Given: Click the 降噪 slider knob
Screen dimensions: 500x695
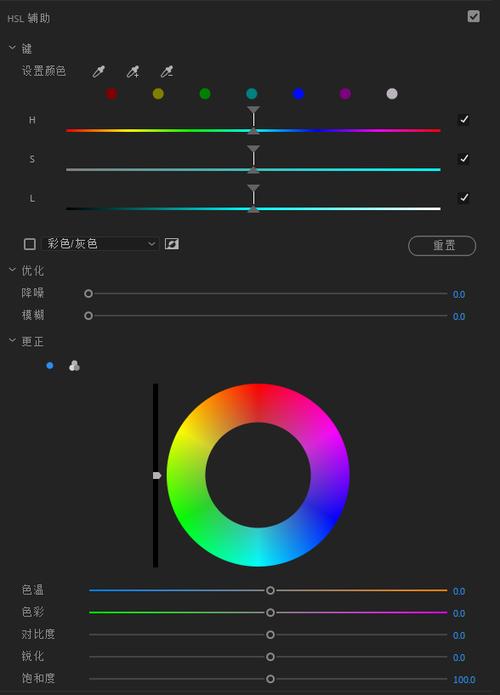Looking at the screenshot, I should coord(88,293).
